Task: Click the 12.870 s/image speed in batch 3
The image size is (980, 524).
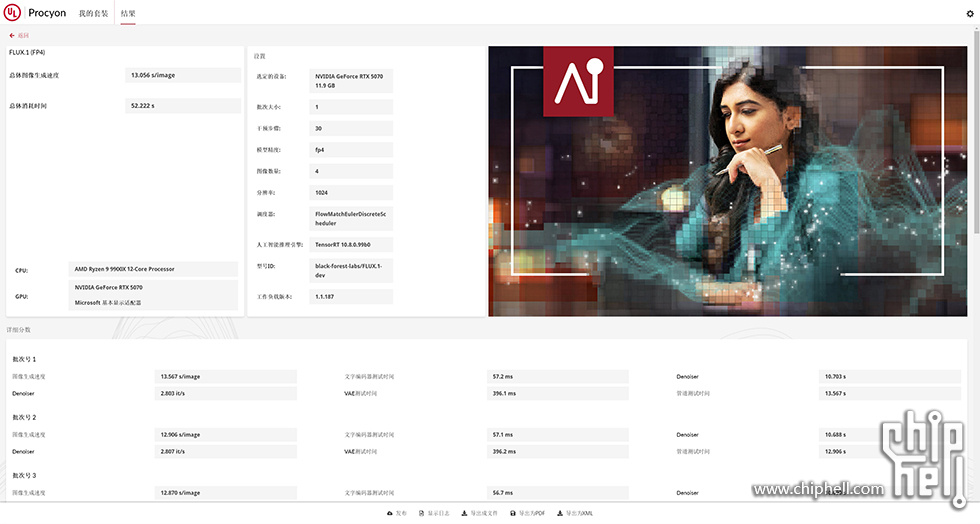Action: [x=226, y=493]
